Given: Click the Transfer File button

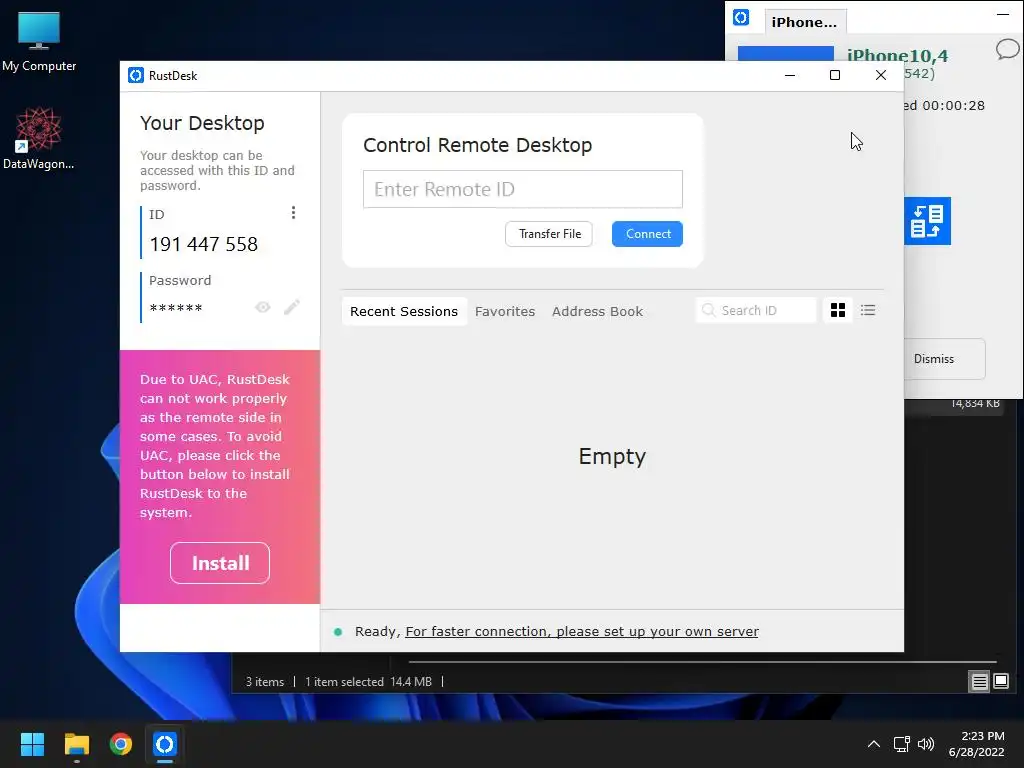Looking at the screenshot, I should [549, 234].
